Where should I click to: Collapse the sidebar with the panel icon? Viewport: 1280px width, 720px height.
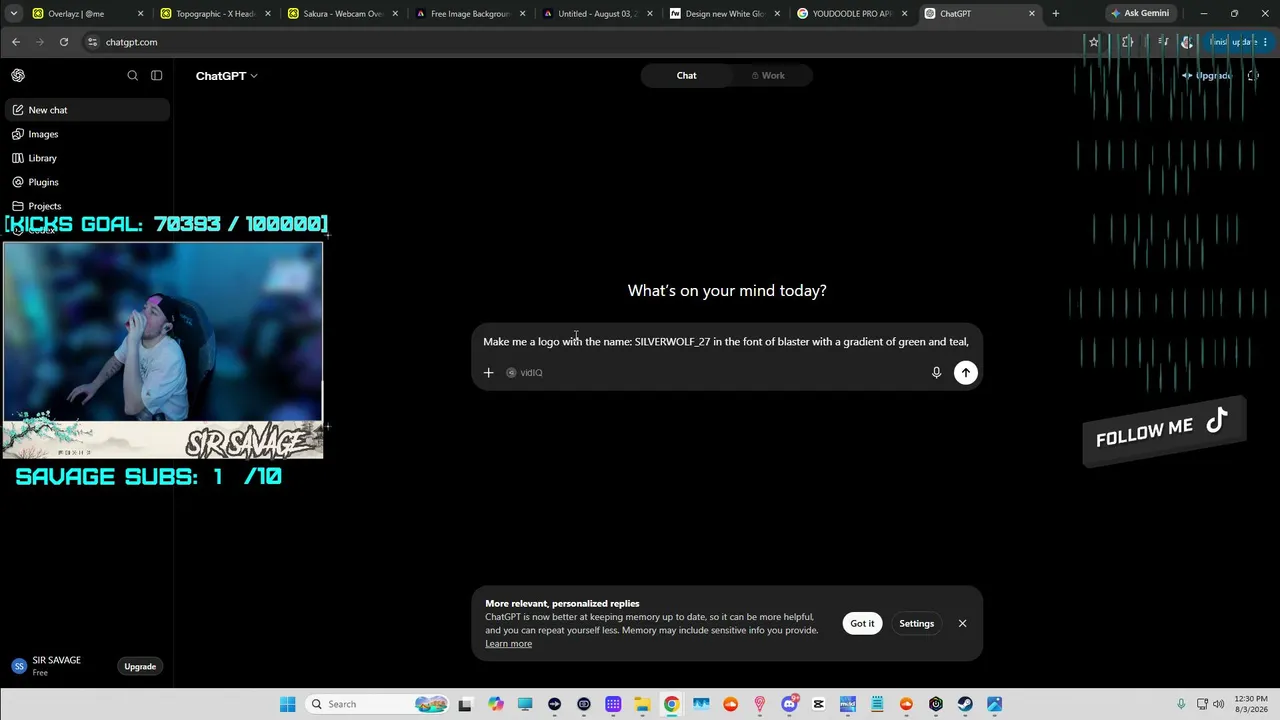pyautogui.click(x=156, y=75)
